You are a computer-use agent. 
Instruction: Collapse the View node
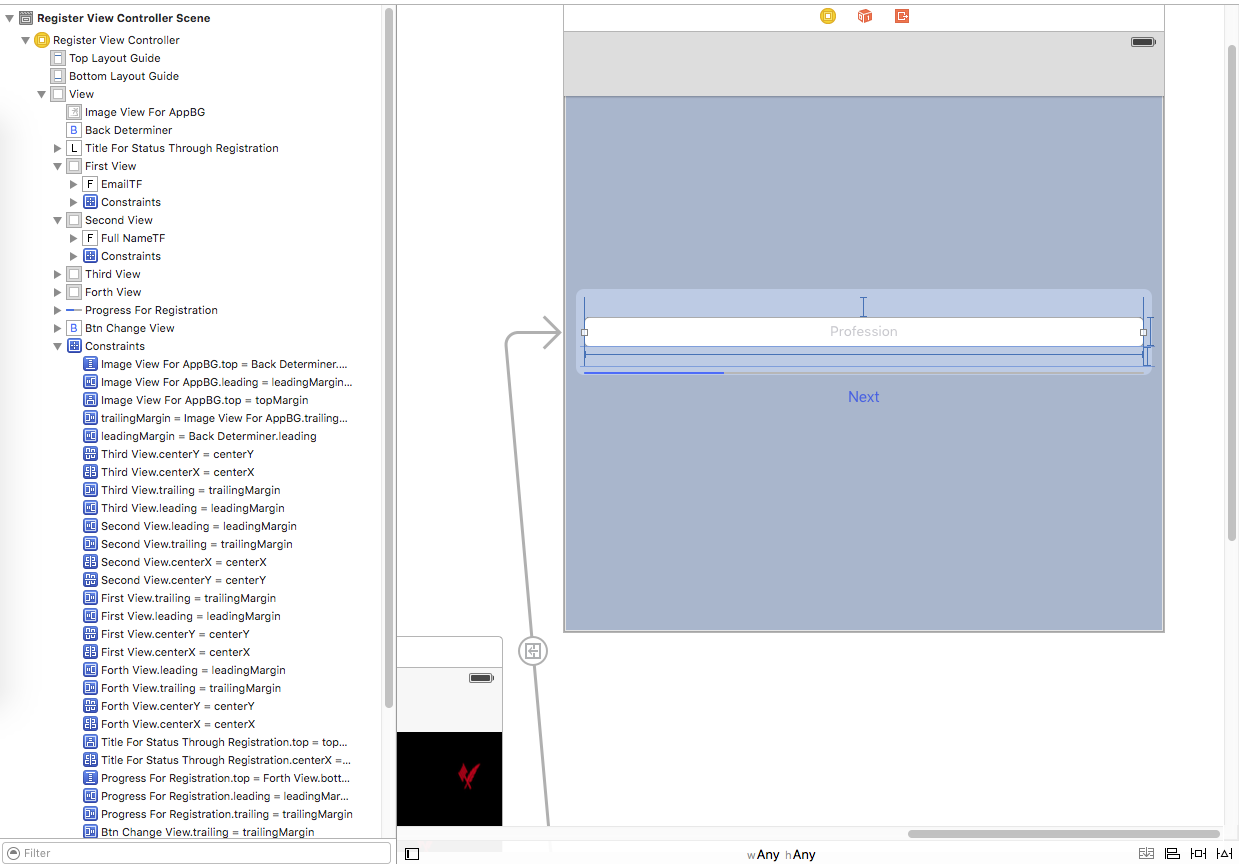41,94
